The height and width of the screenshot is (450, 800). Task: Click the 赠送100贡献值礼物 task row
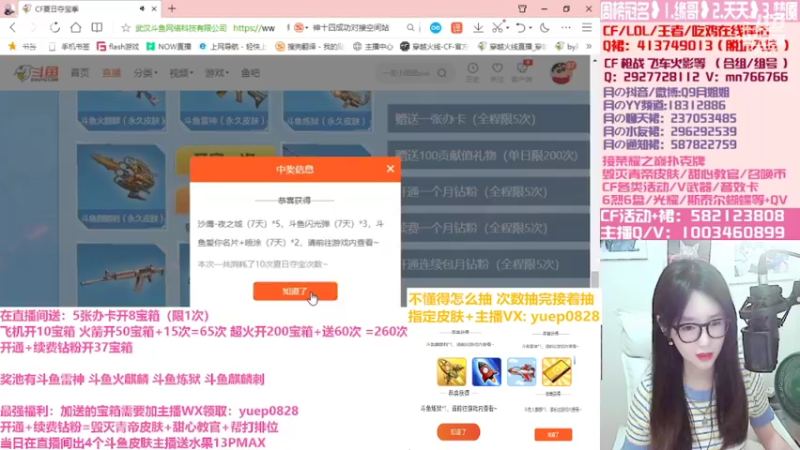pyautogui.click(x=488, y=155)
